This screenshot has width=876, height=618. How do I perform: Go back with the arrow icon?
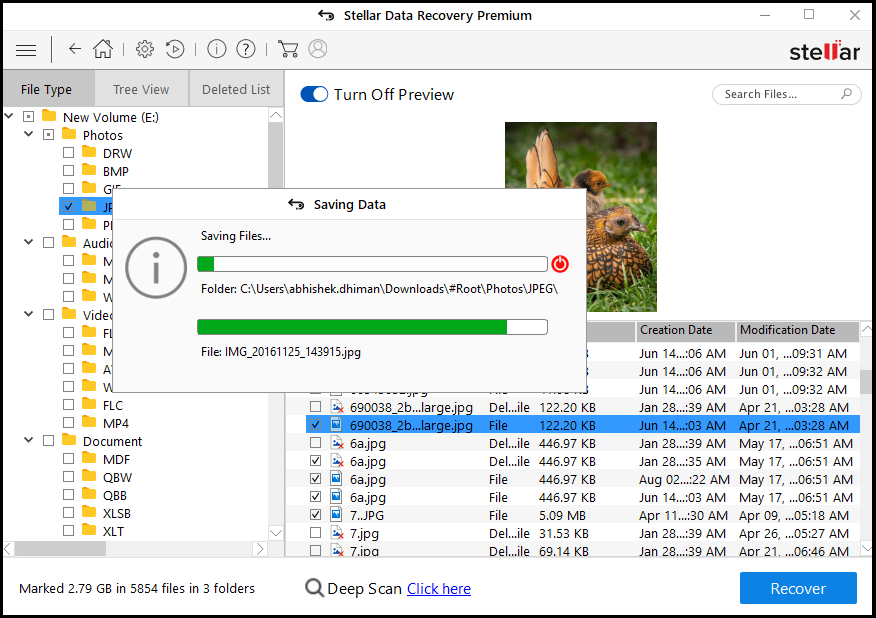click(74, 49)
